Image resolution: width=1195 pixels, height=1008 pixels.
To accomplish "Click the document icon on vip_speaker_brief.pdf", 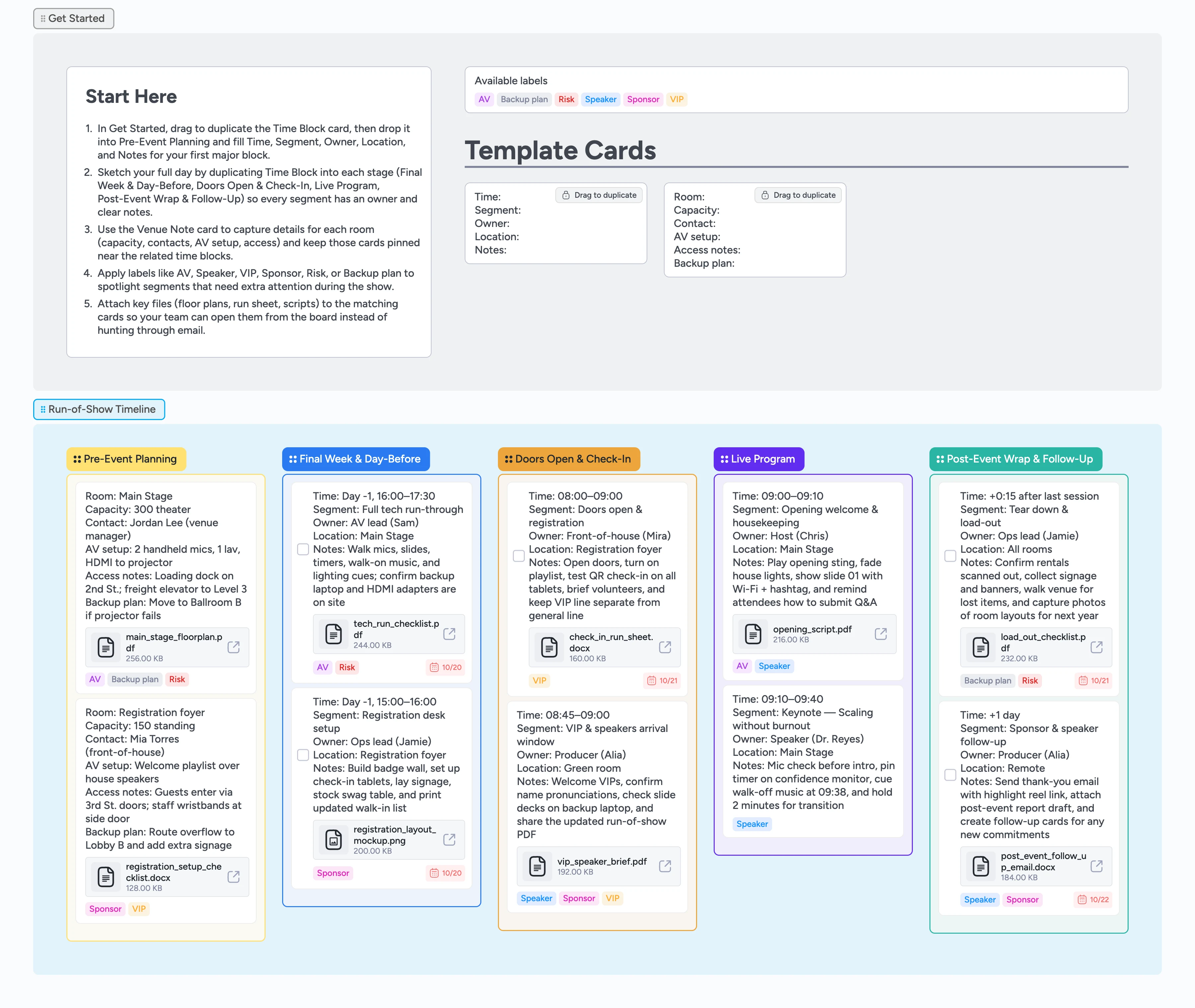I will pyautogui.click(x=537, y=866).
